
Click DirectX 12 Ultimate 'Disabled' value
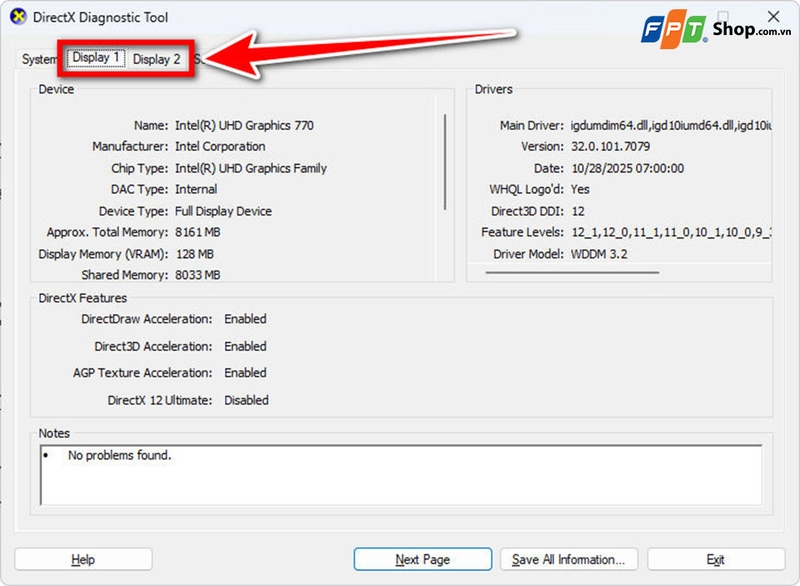[x=246, y=400]
